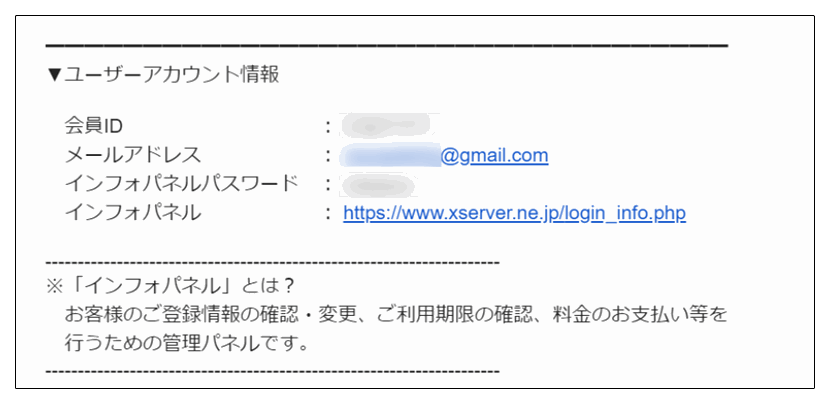Click the 会員ID label
The image size is (830, 404).
click(94, 126)
